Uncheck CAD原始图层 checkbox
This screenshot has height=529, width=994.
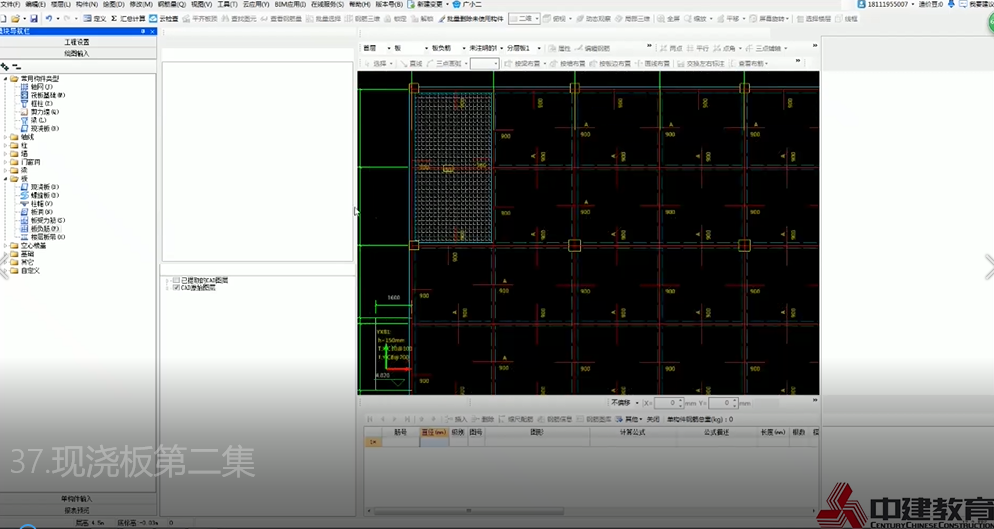177,287
